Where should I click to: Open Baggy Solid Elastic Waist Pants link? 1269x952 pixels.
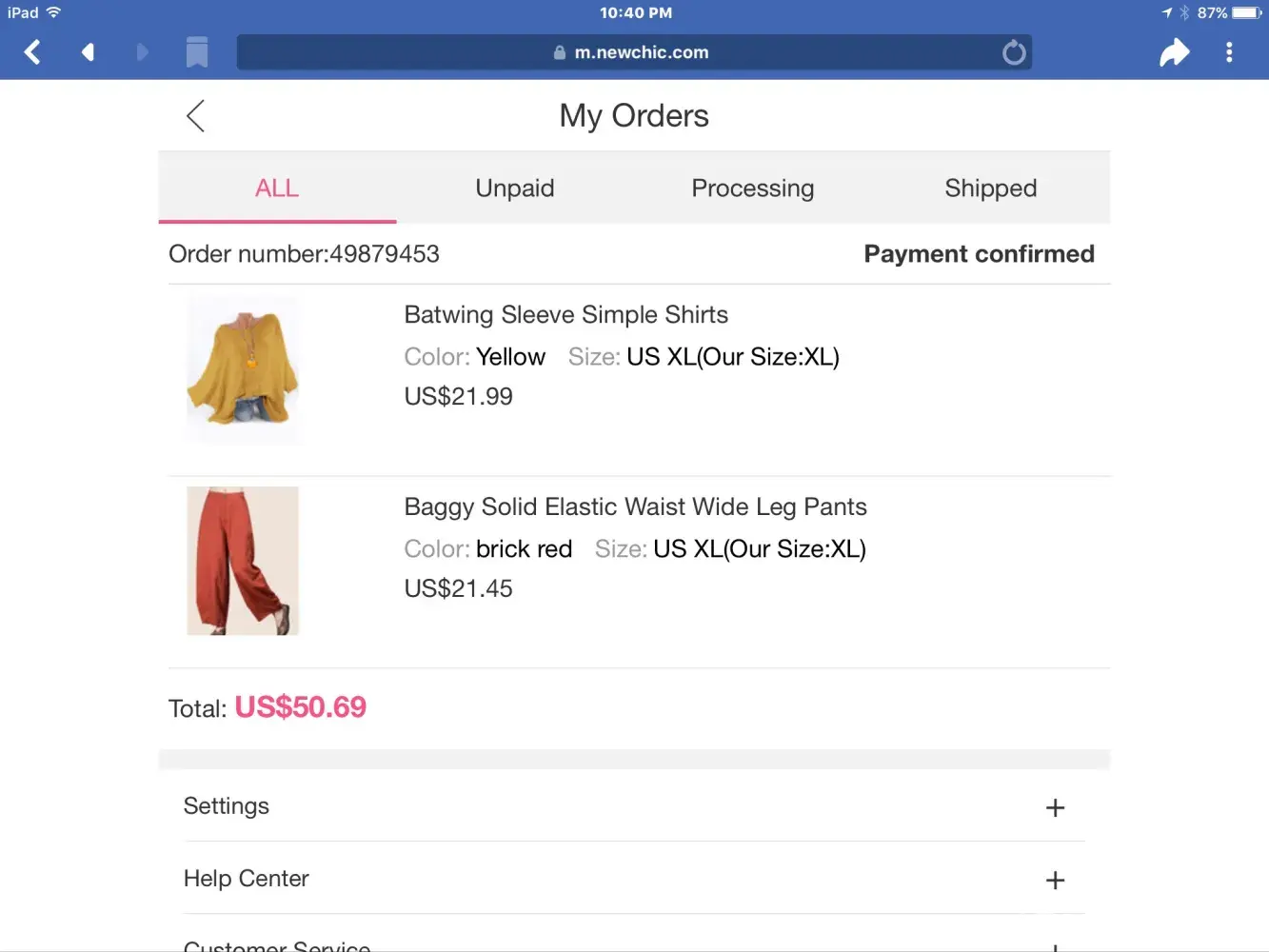coord(635,507)
